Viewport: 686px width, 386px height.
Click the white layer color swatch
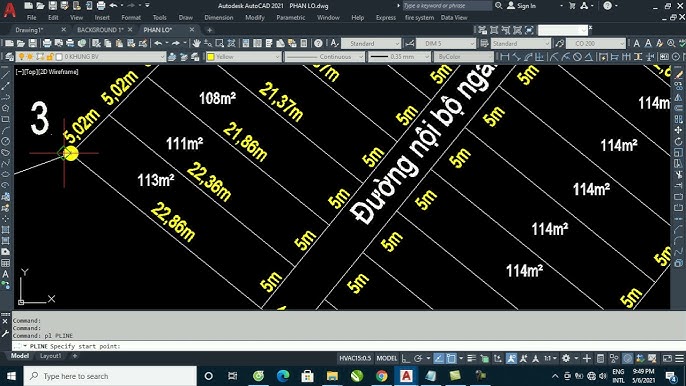click(59, 57)
